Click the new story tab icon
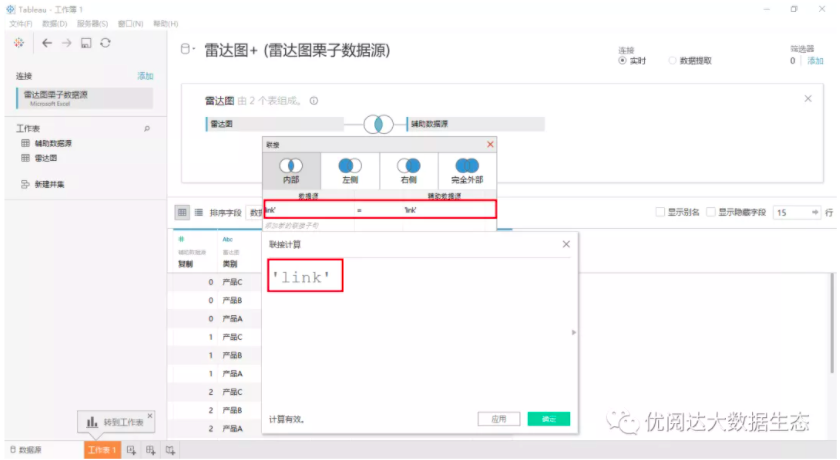 (x=170, y=450)
